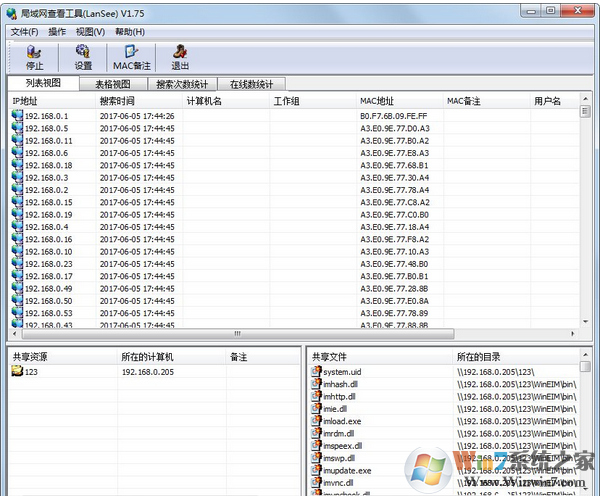Open the 文件(F) menu
Viewport: 602px width, 496px height.
coord(25,32)
